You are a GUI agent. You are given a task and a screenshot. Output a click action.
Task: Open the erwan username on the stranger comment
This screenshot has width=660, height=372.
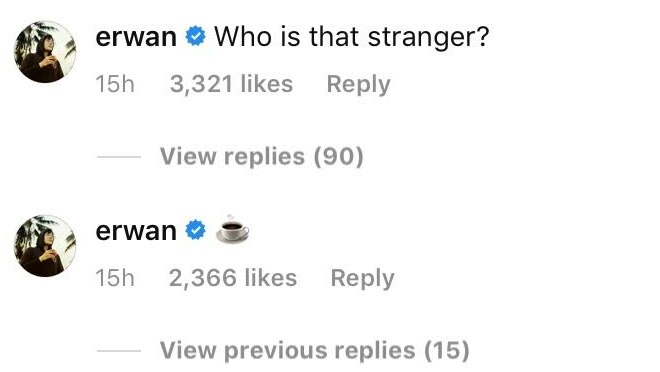tap(136, 37)
